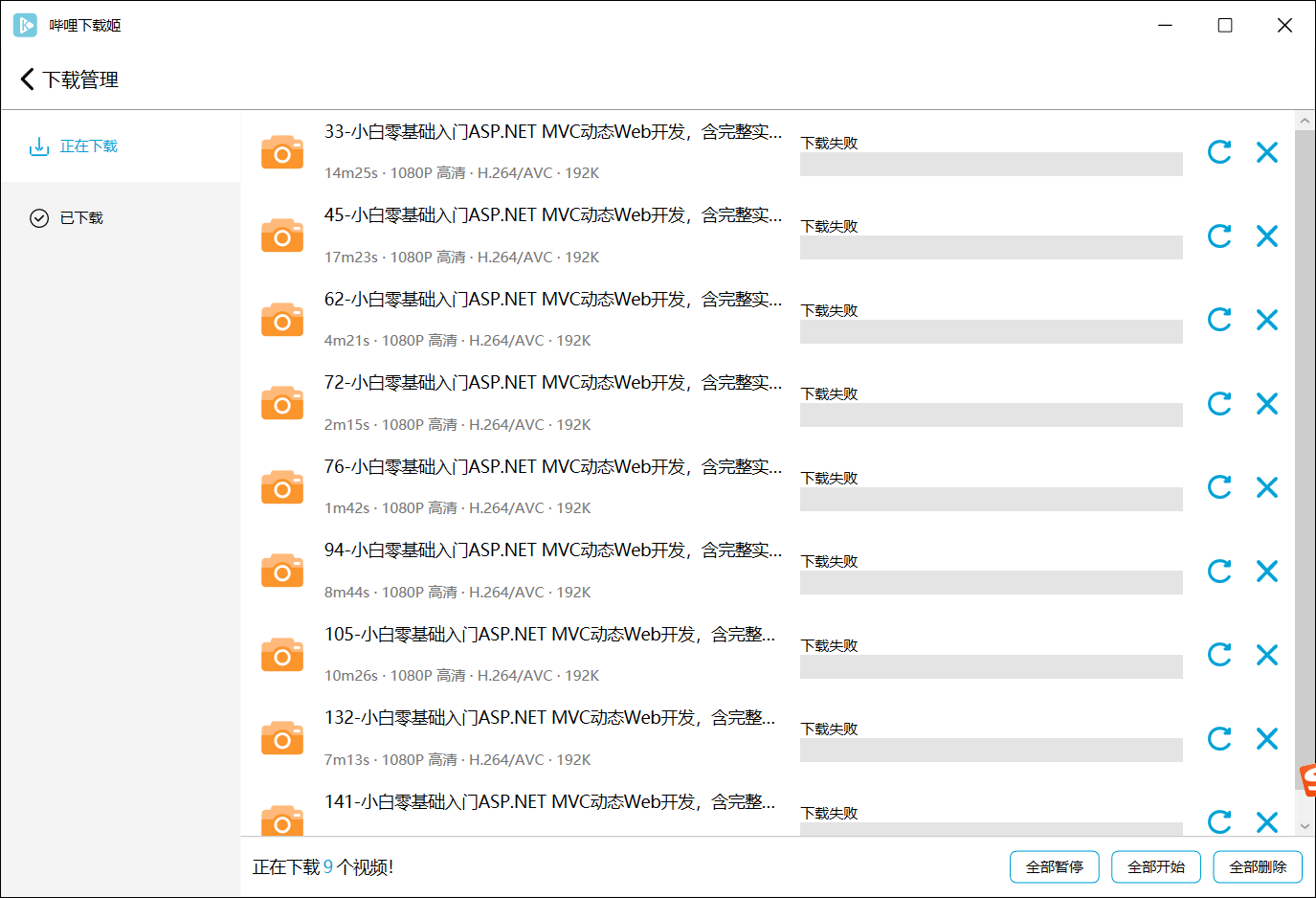Click thumbnail of video 94
1316x898 pixels.
click(x=282, y=571)
